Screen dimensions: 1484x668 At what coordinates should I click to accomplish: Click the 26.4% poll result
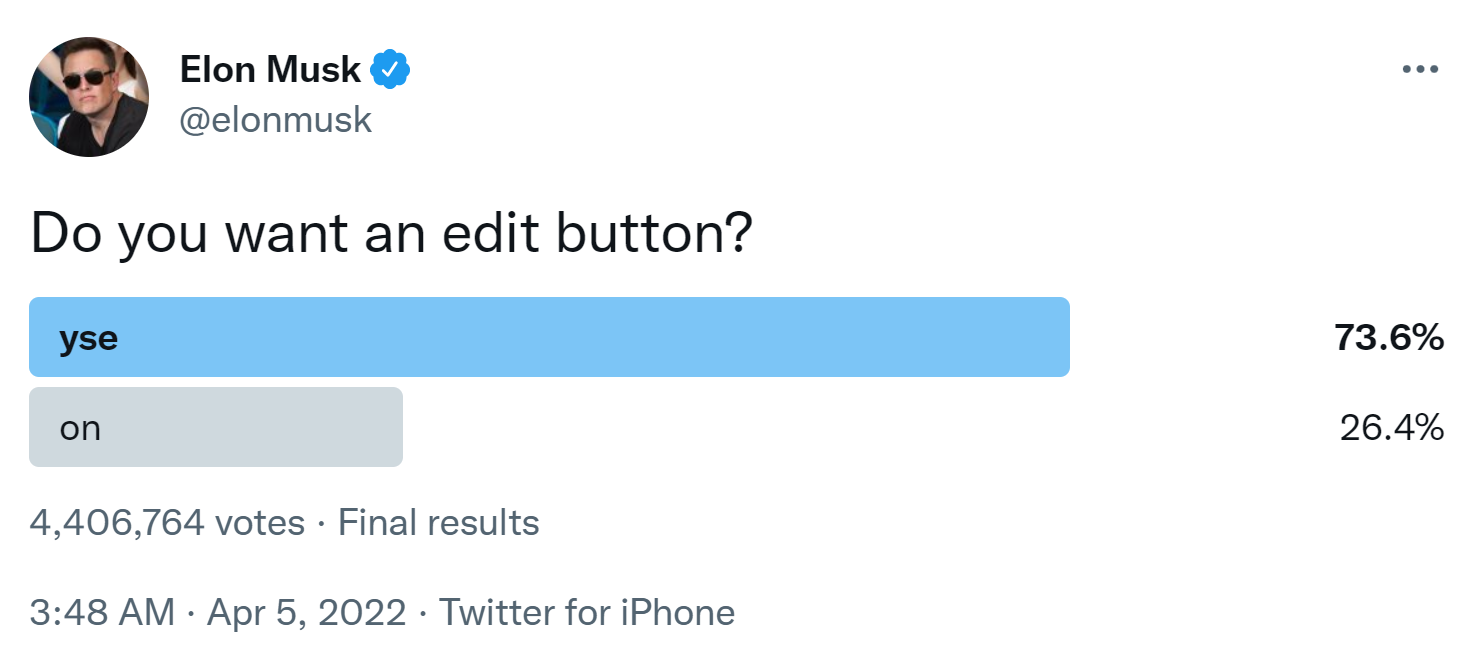coord(1391,428)
